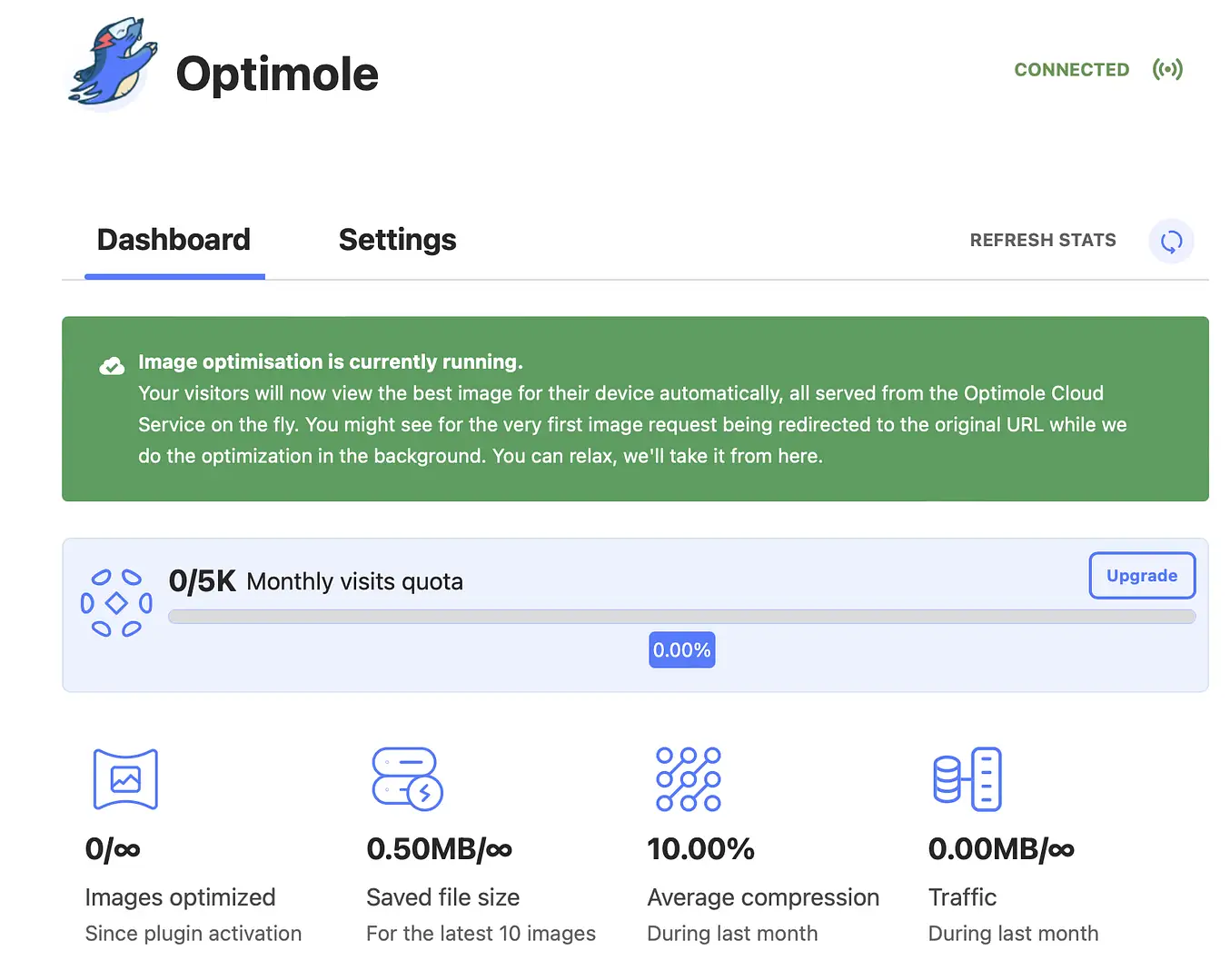This screenshot has height=980, width=1230.
Task: Click the green optimization notice banner
Action: (x=635, y=409)
